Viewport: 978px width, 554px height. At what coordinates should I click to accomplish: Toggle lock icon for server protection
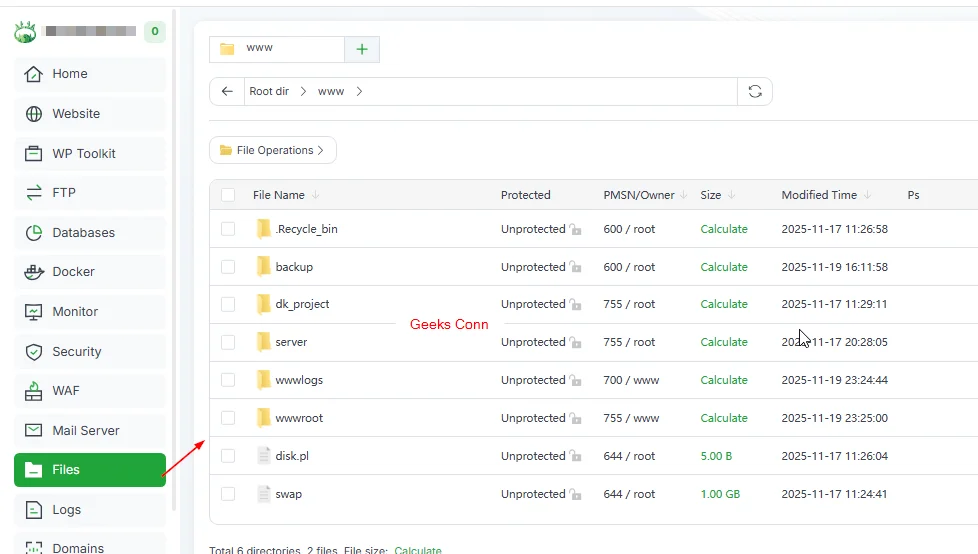pos(575,343)
